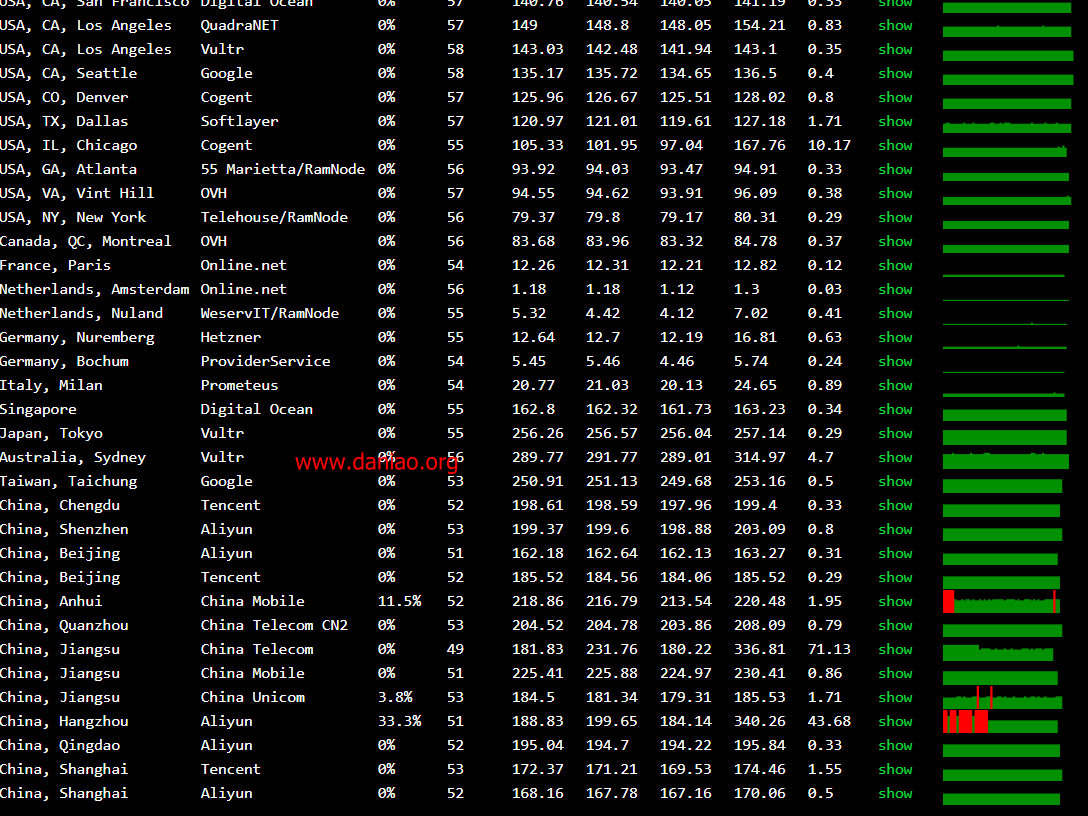The height and width of the screenshot is (816, 1088).
Task: Click the Tokyo Vultr ping graph
Action: pos(1005,437)
